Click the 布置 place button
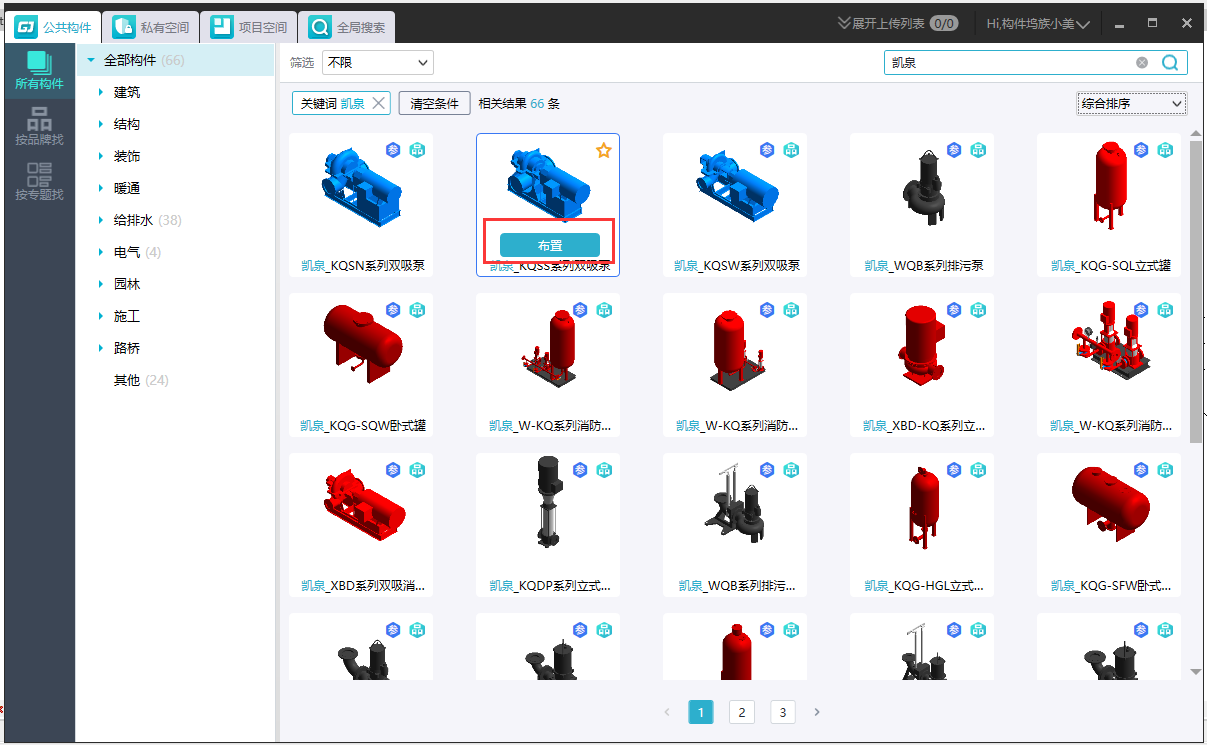This screenshot has height=745, width=1207. click(x=549, y=245)
